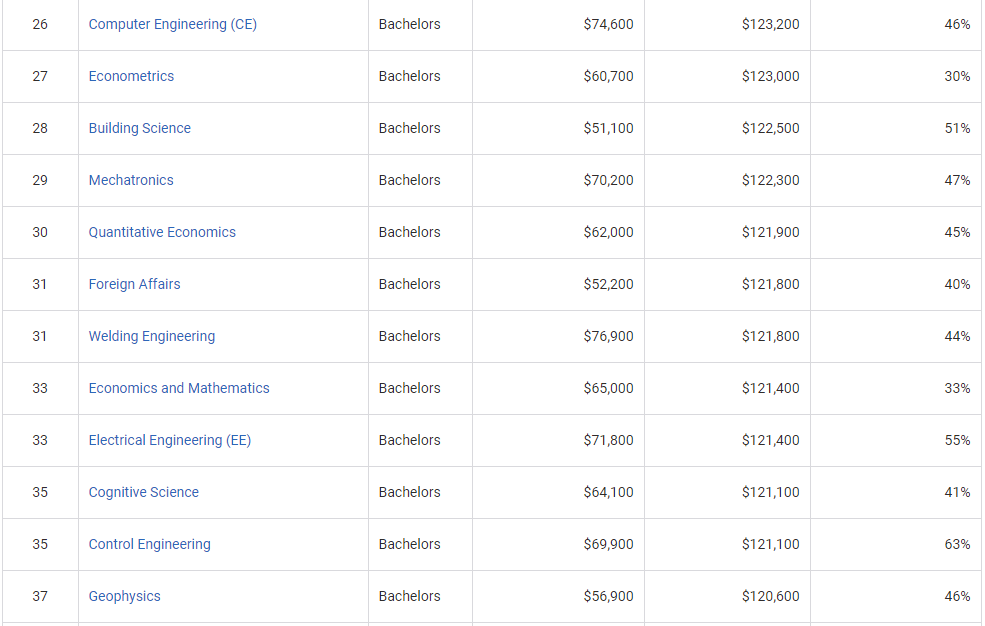Click the $120,600 mid-career pay cell
The width and height of the screenshot is (985, 626).
[x=770, y=596]
